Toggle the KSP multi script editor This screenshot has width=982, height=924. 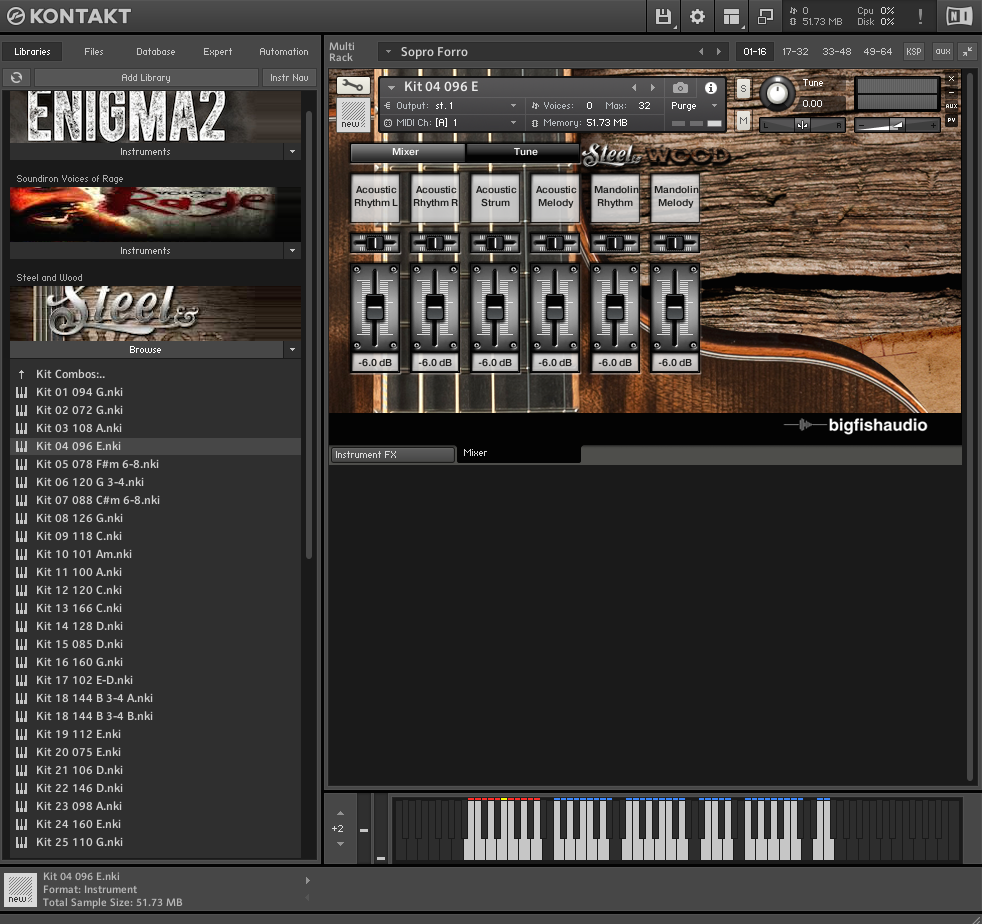[914, 51]
